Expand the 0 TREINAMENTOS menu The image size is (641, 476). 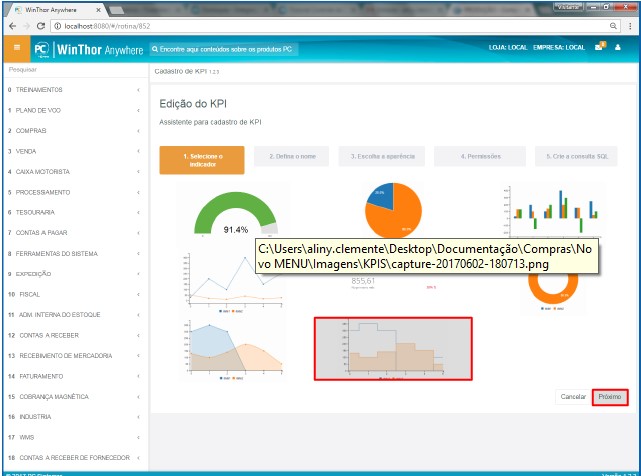pos(75,90)
